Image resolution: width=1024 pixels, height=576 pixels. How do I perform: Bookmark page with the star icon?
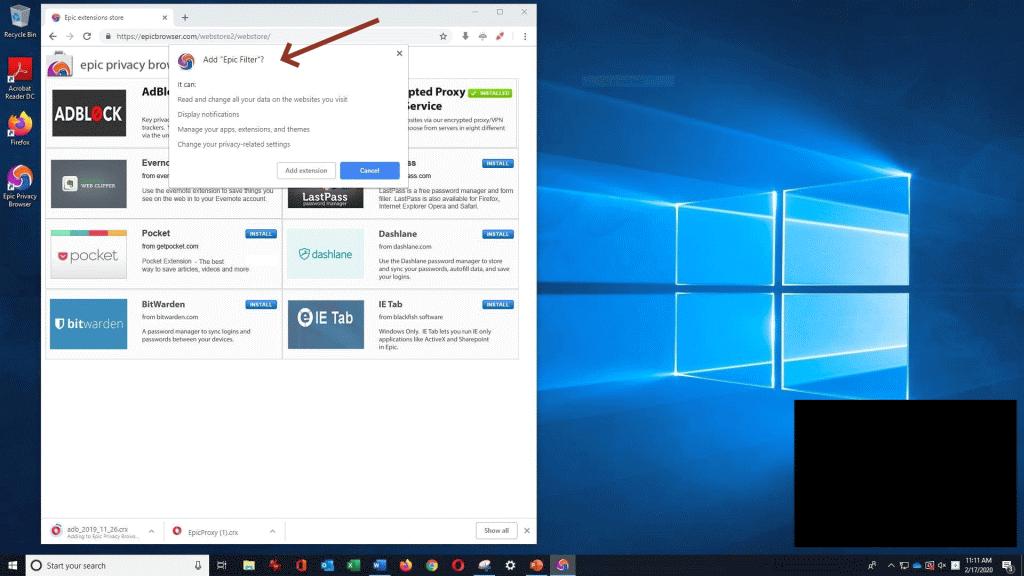(x=443, y=37)
